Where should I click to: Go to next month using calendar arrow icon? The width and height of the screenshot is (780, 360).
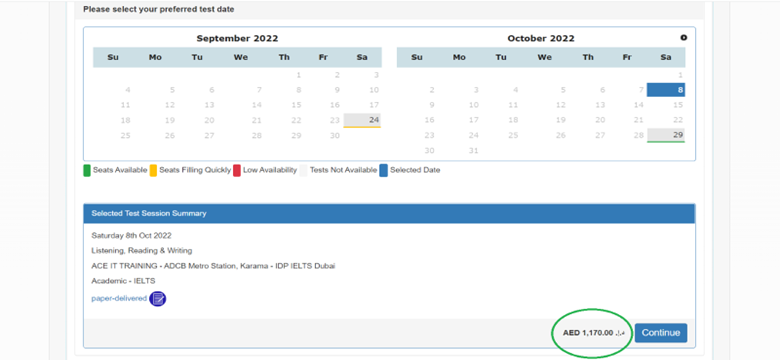pos(683,38)
